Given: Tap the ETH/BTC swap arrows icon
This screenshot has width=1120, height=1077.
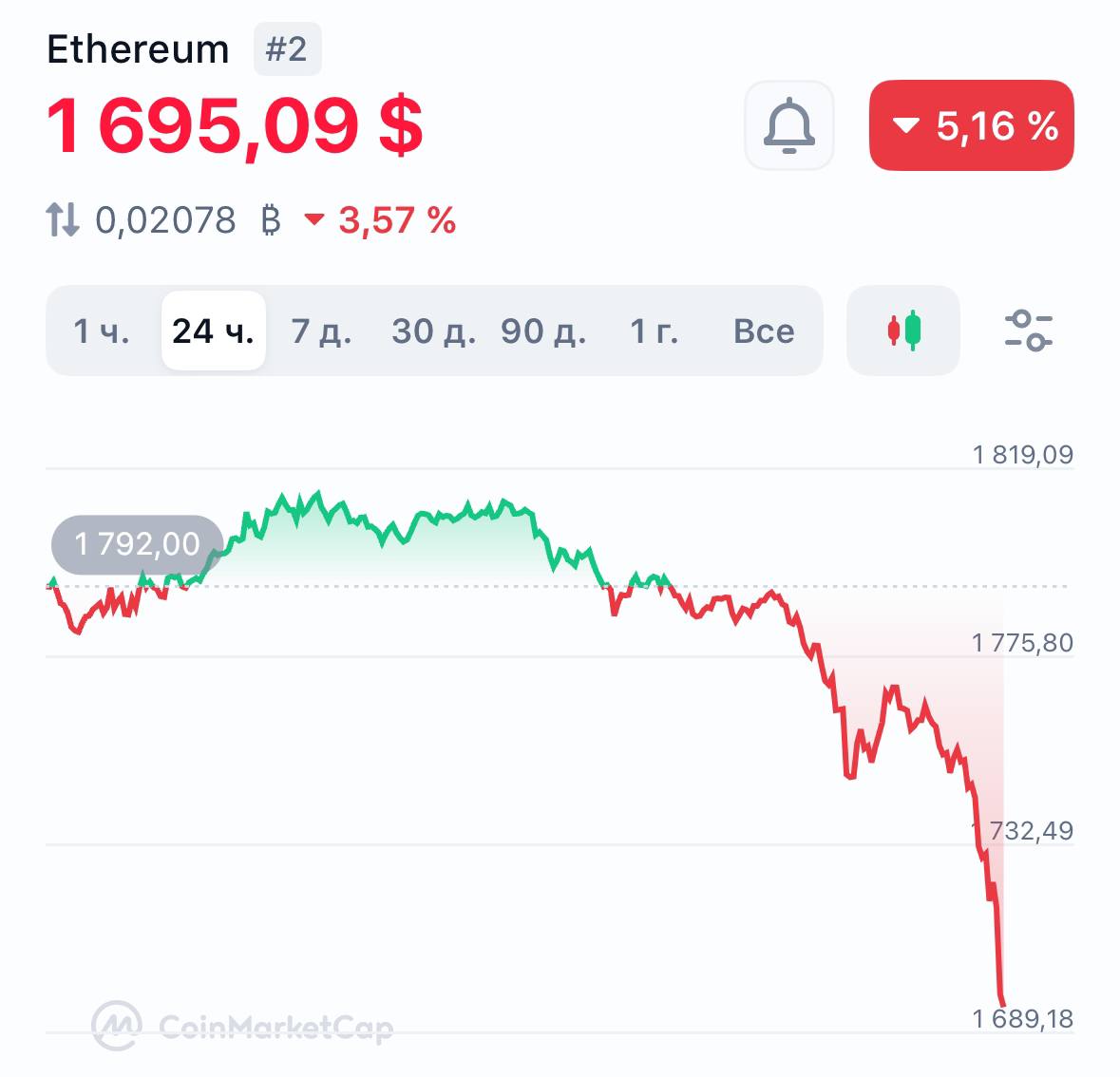Looking at the screenshot, I should [x=62, y=219].
